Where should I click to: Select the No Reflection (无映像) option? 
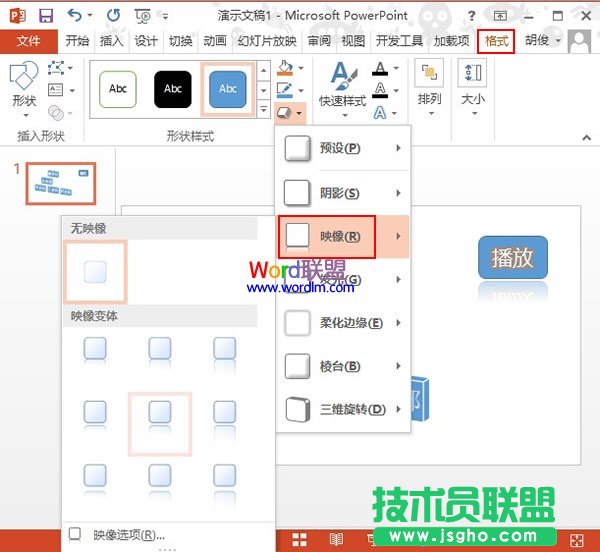(95, 272)
